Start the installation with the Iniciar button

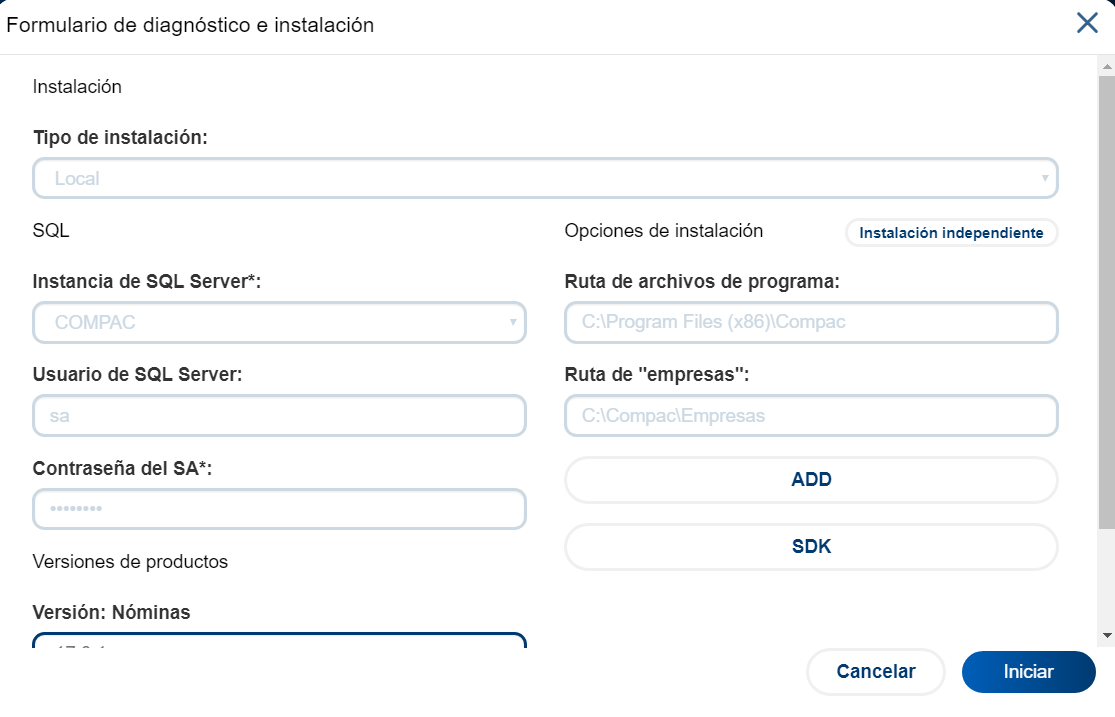[1028, 672]
